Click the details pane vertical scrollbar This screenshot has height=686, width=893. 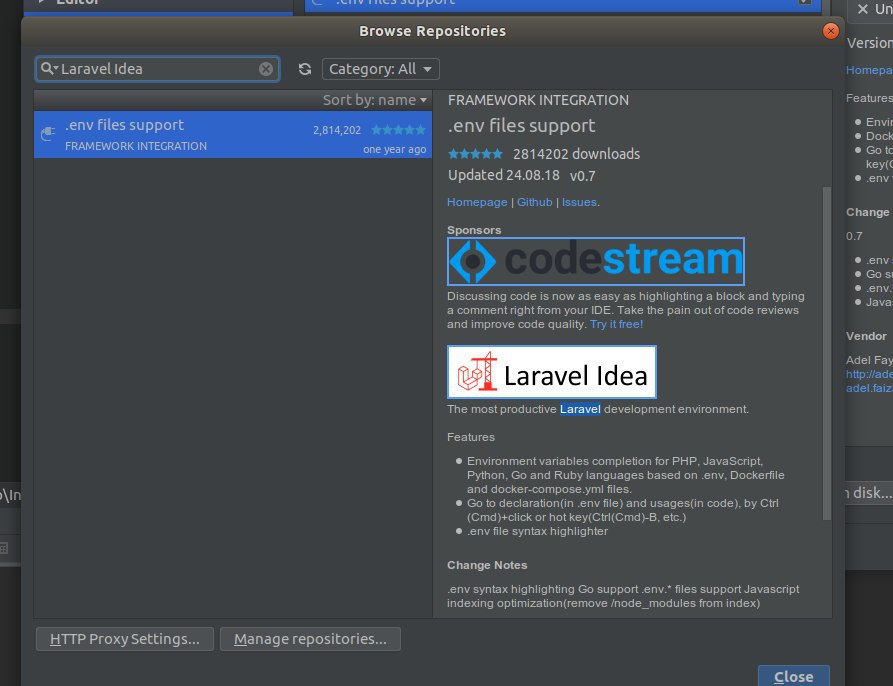click(x=826, y=353)
